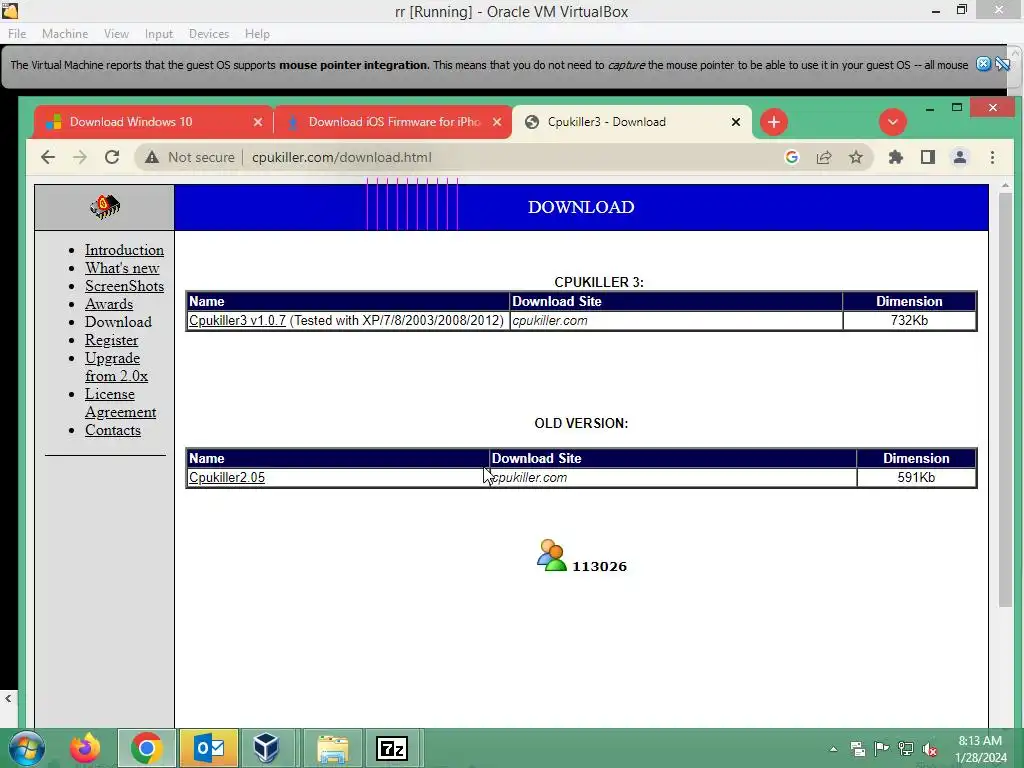The width and height of the screenshot is (1024, 768).
Task: Open the Chrome extensions puzzle icon
Action: pos(896,157)
